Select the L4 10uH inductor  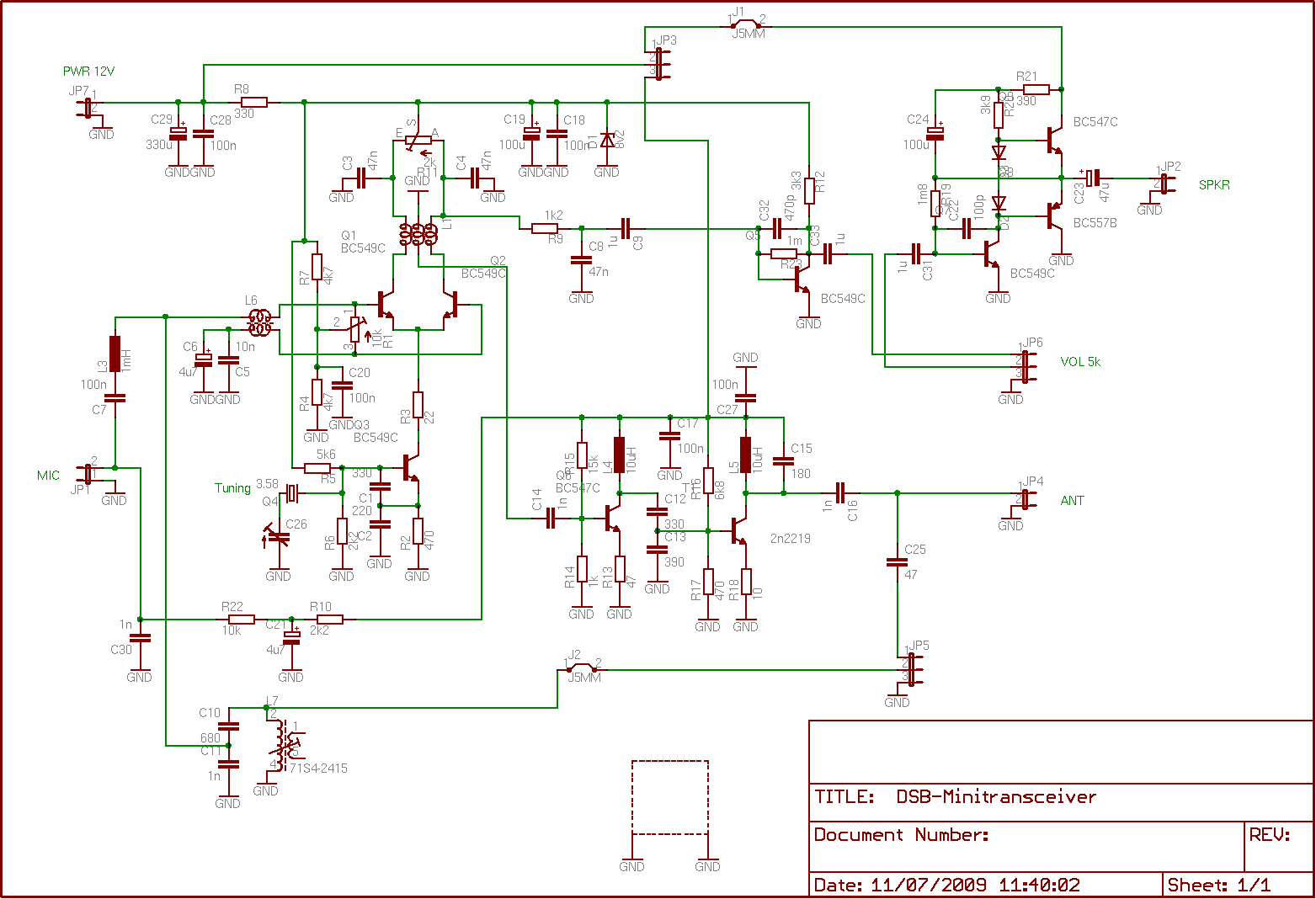tap(620, 455)
